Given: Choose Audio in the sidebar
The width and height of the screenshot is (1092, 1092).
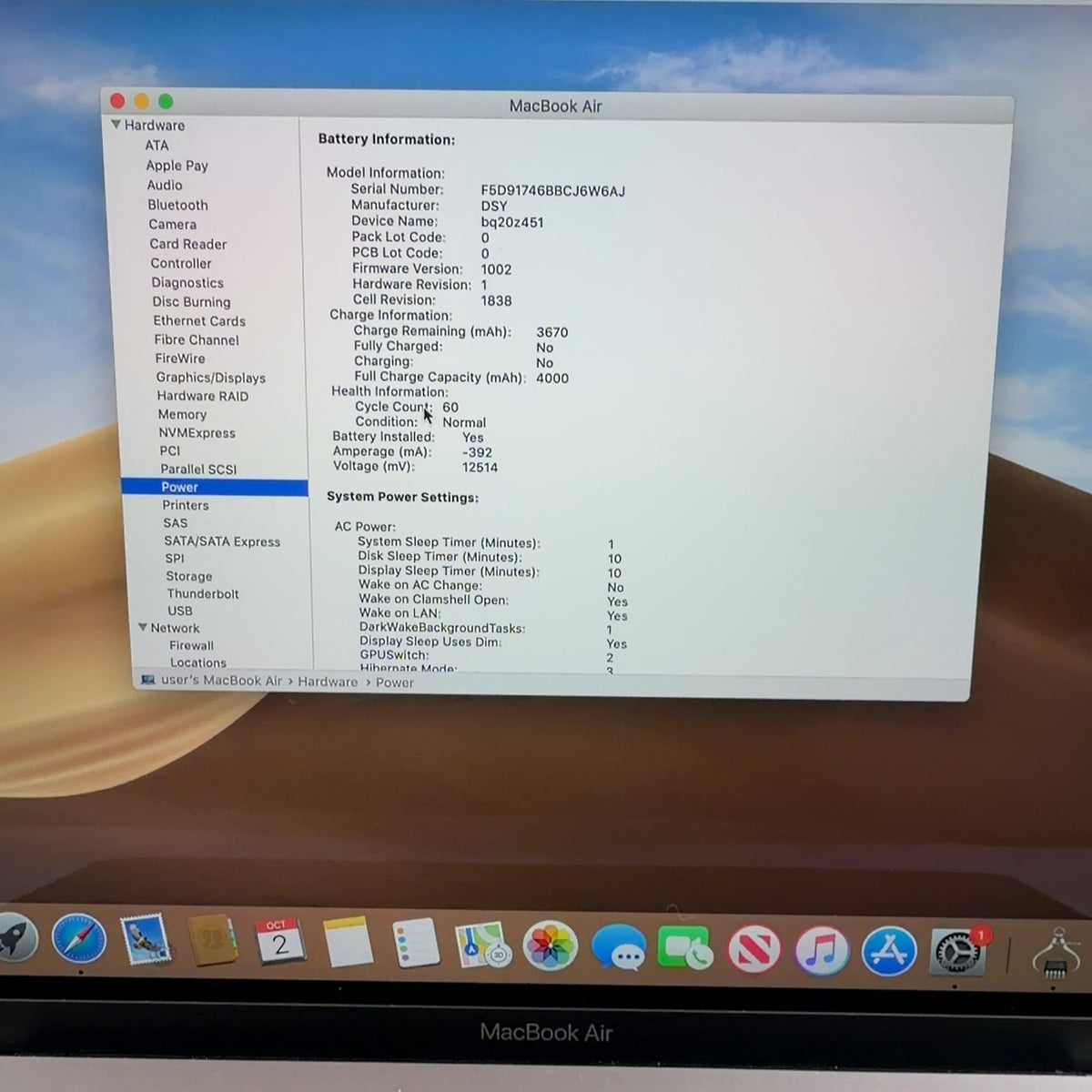Looking at the screenshot, I should (165, 185).
